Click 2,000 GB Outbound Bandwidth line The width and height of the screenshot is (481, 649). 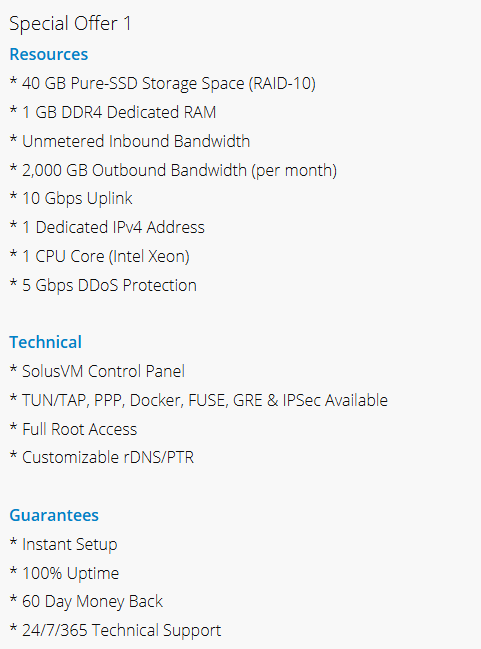coord(173,171)
